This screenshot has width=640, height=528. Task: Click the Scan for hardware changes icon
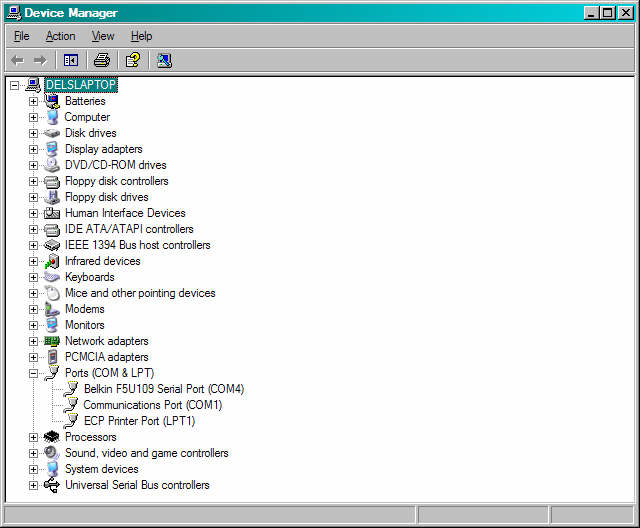coord(164,60)
